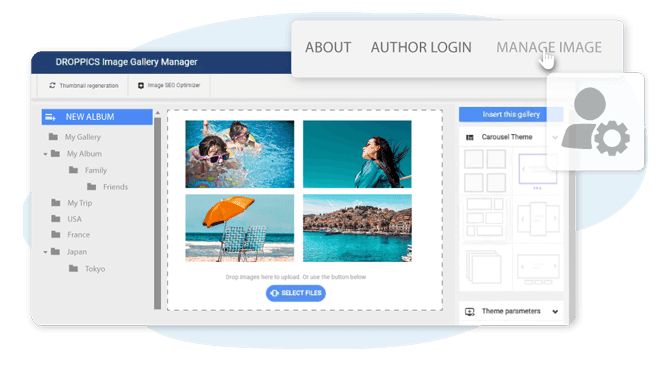The height and width of the screenshot is (367, 666).
Task: Click the new album plus icon
Action: tap(51, 117)
